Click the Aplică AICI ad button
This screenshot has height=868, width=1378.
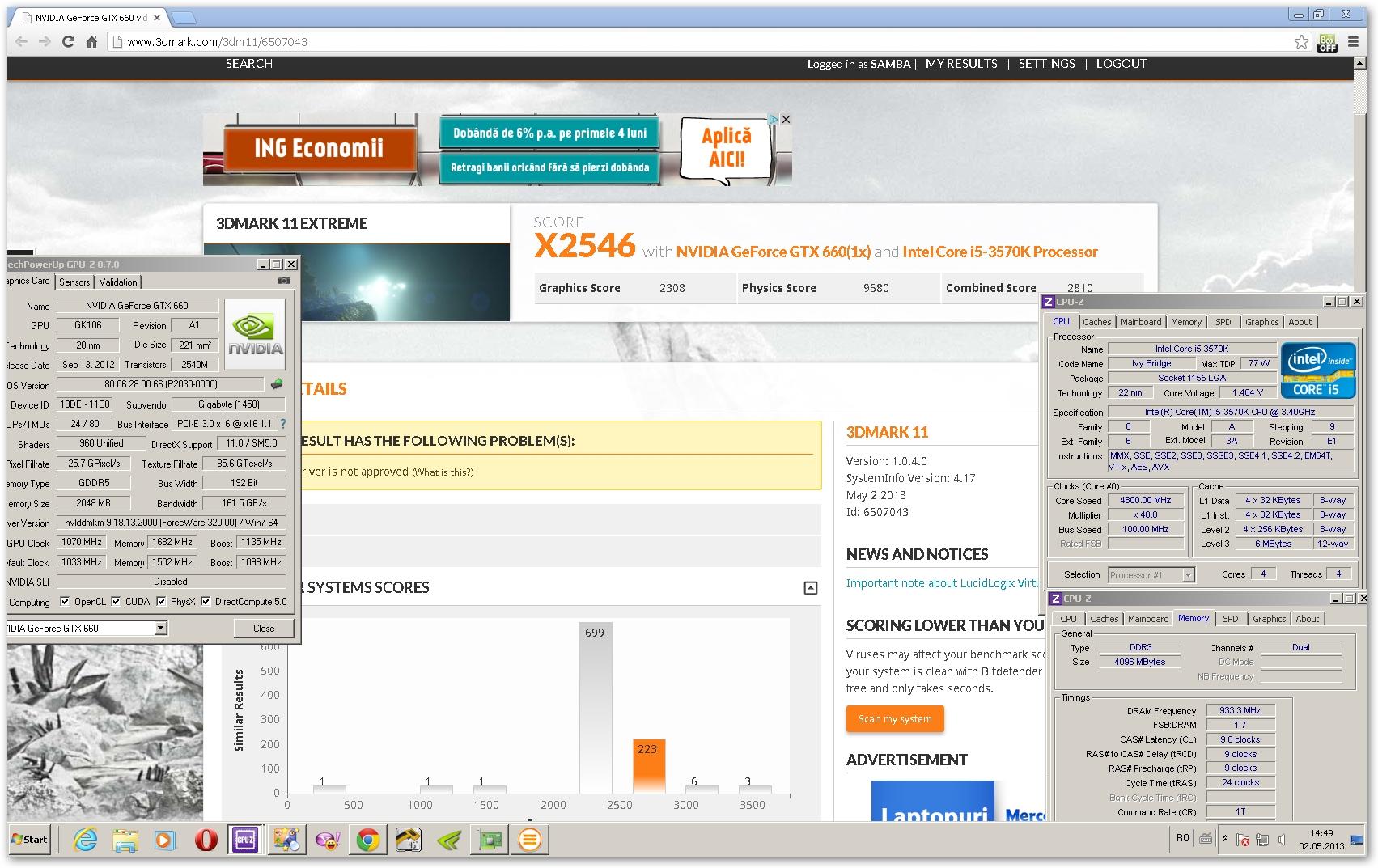click(x=727, y=147)
